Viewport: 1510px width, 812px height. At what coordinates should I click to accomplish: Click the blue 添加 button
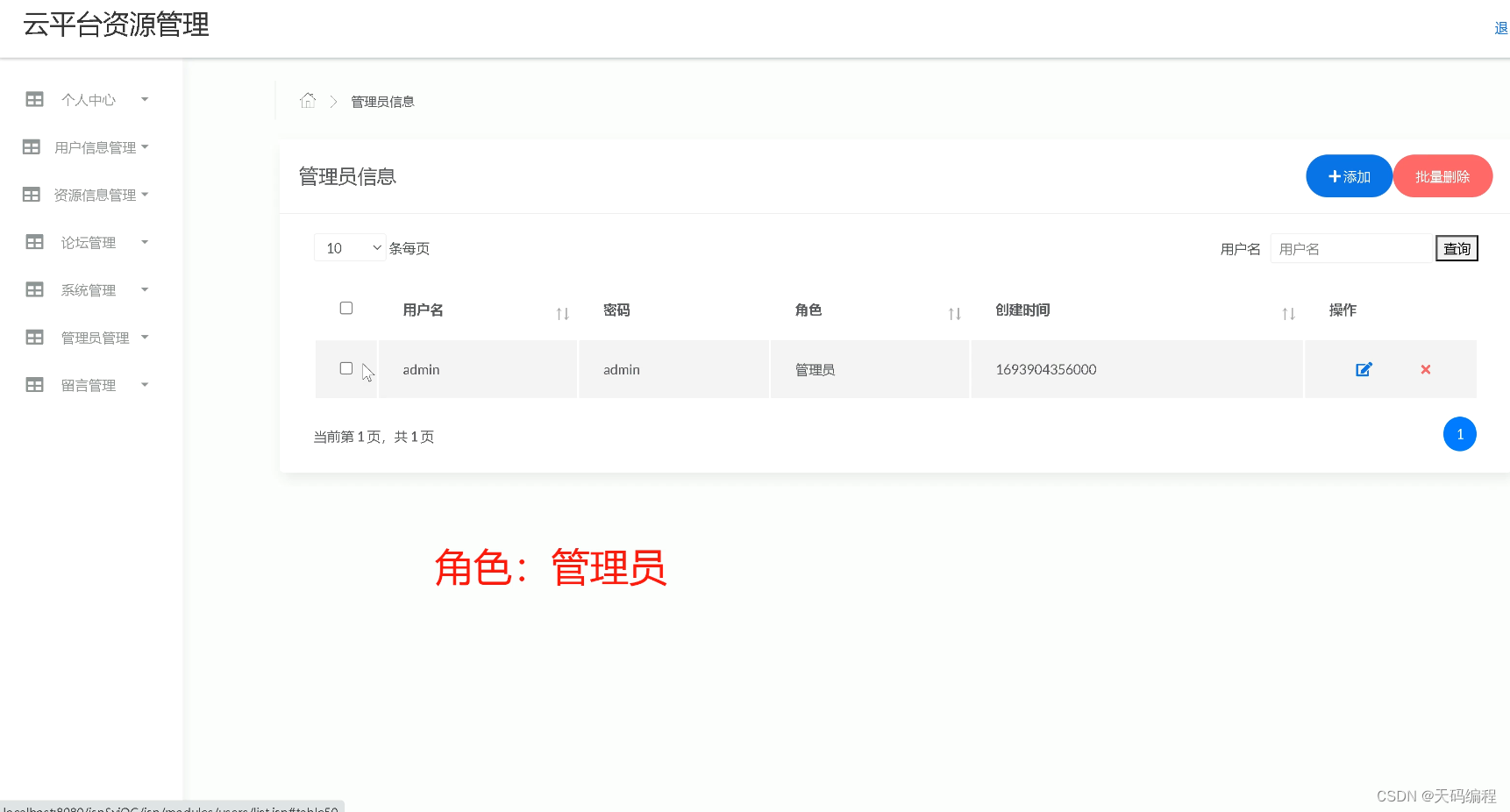click(x=1349, y=176)
